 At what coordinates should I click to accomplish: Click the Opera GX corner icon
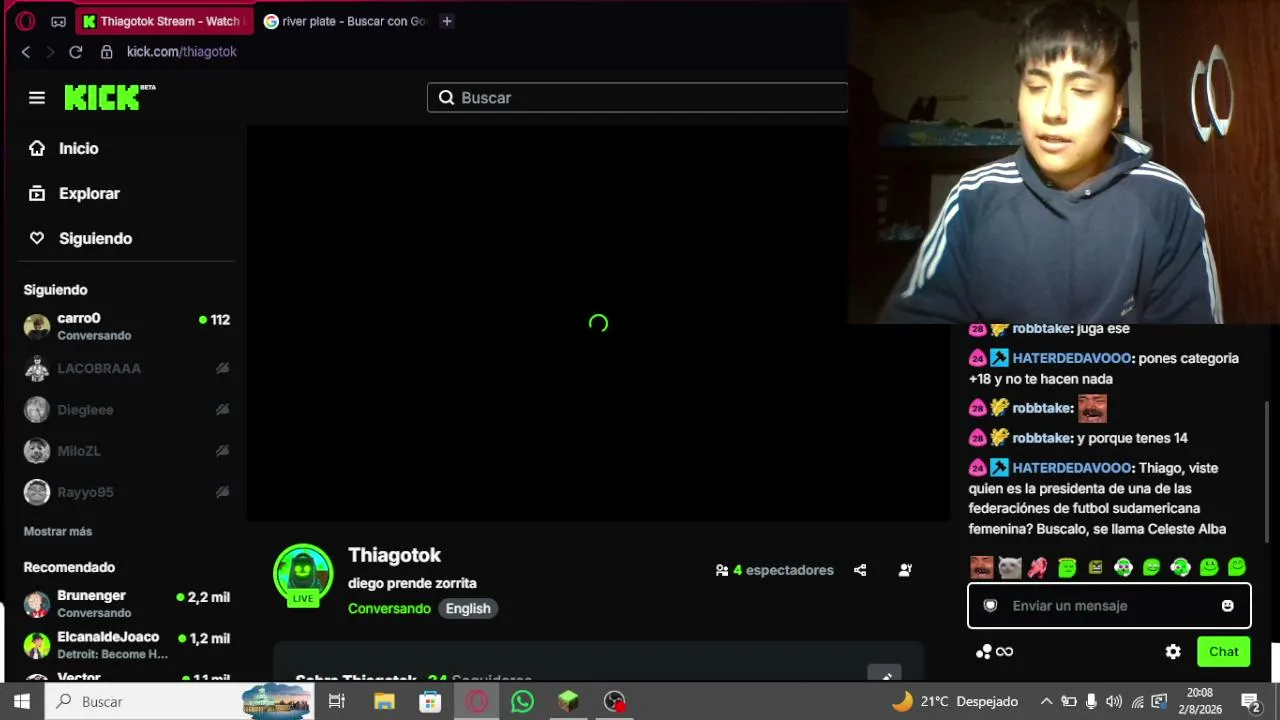58,21
